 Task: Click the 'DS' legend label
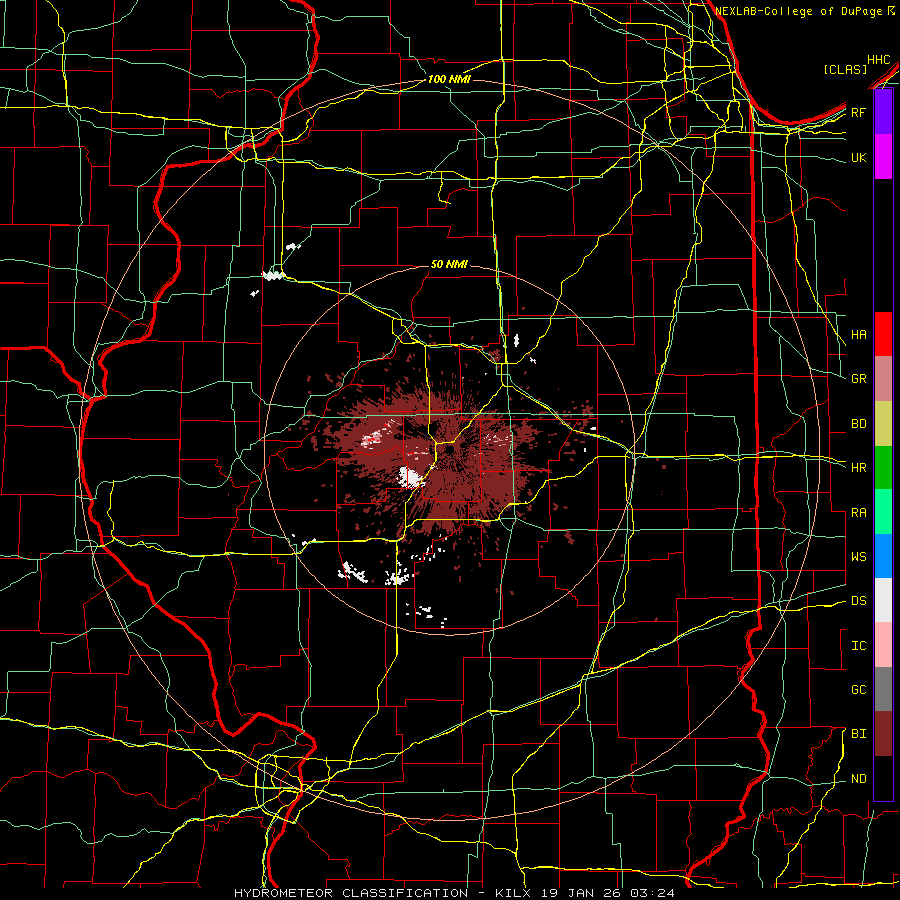click(x=858, y=601)
